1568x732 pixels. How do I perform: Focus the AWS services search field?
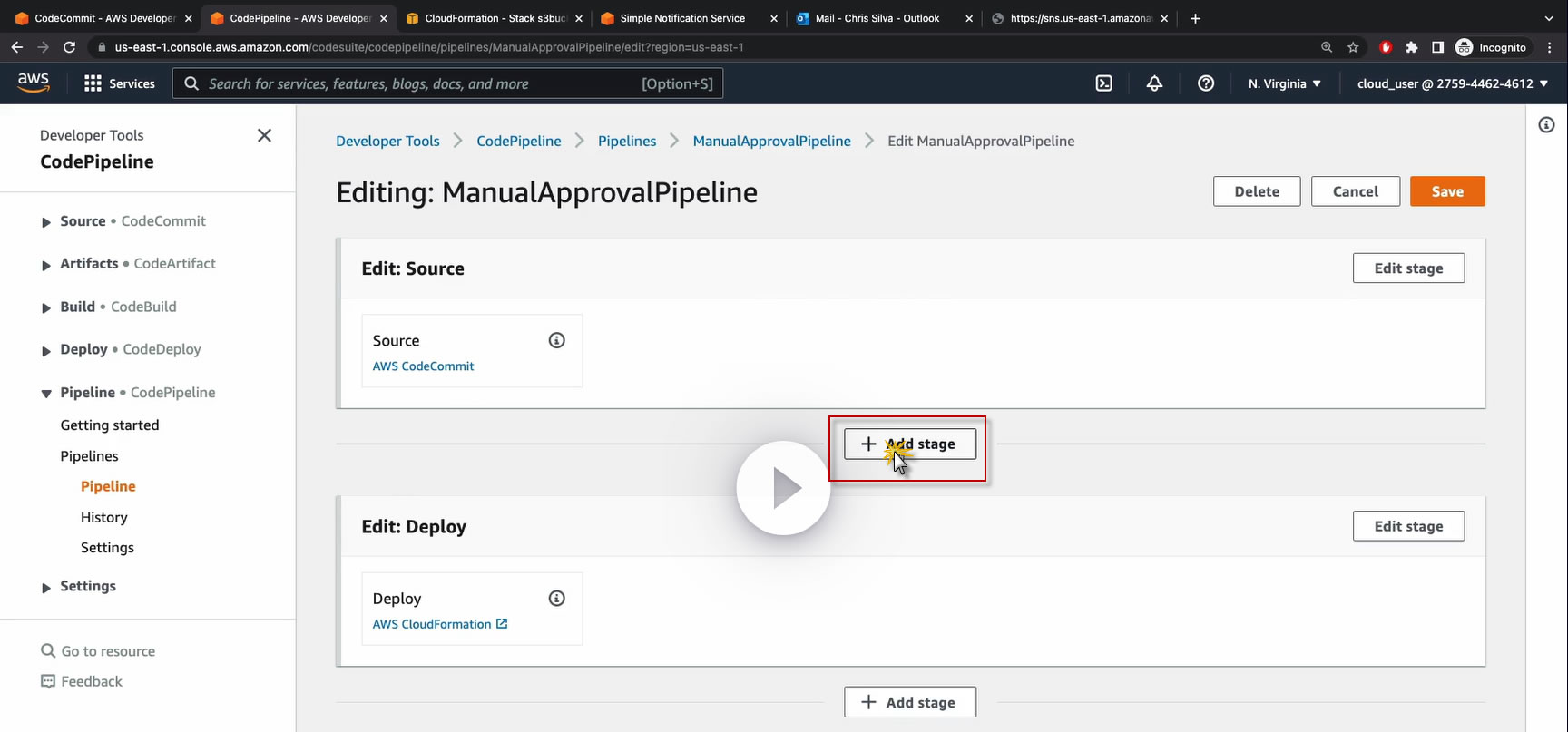pos(417,83)
